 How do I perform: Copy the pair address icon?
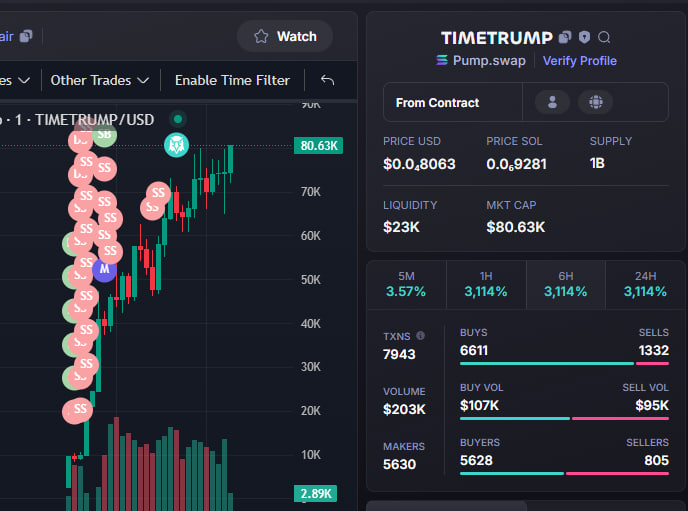pyautogui.click(x=26, y=36)
